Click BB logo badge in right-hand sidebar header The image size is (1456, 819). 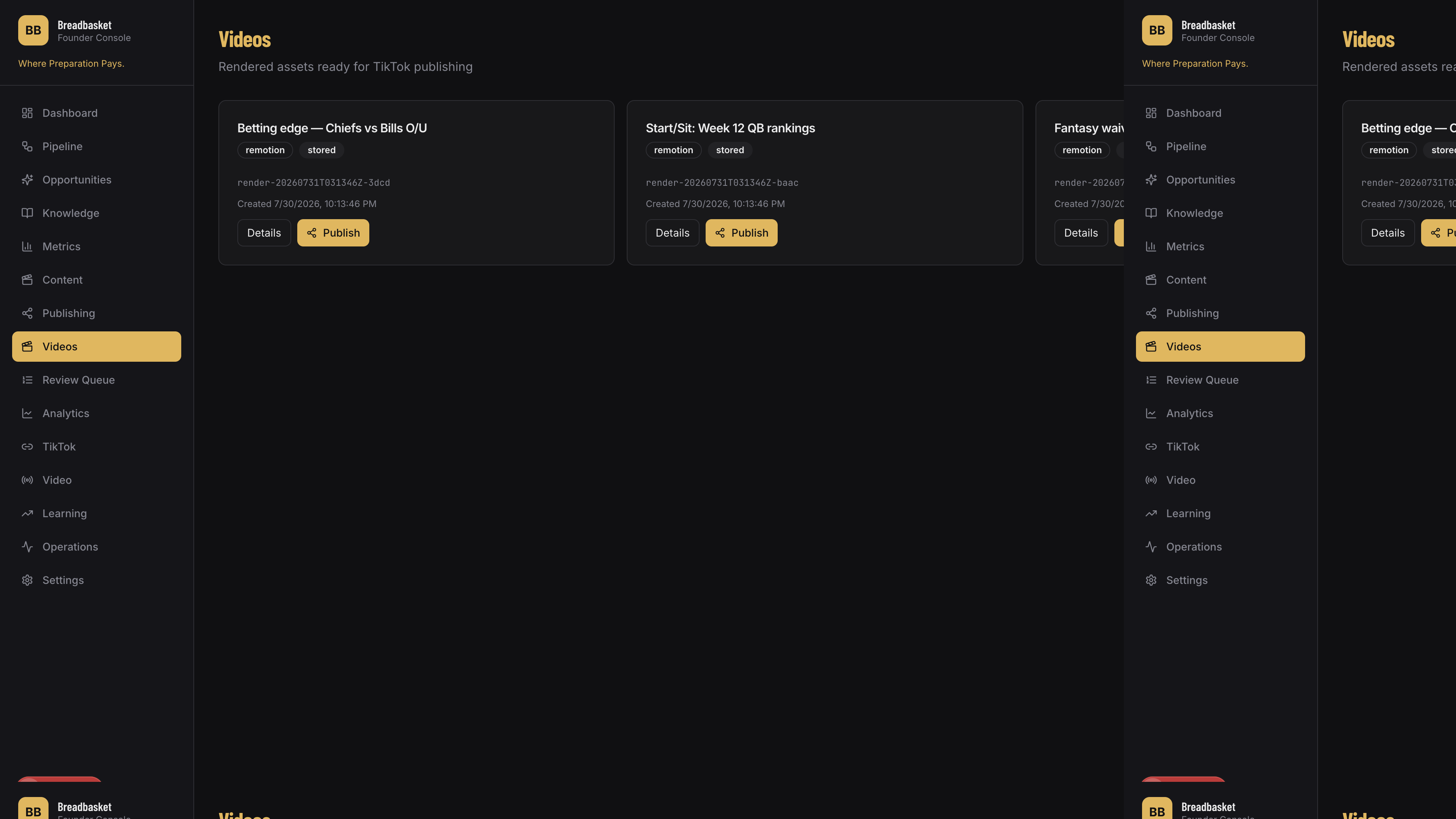[1157, 30]
